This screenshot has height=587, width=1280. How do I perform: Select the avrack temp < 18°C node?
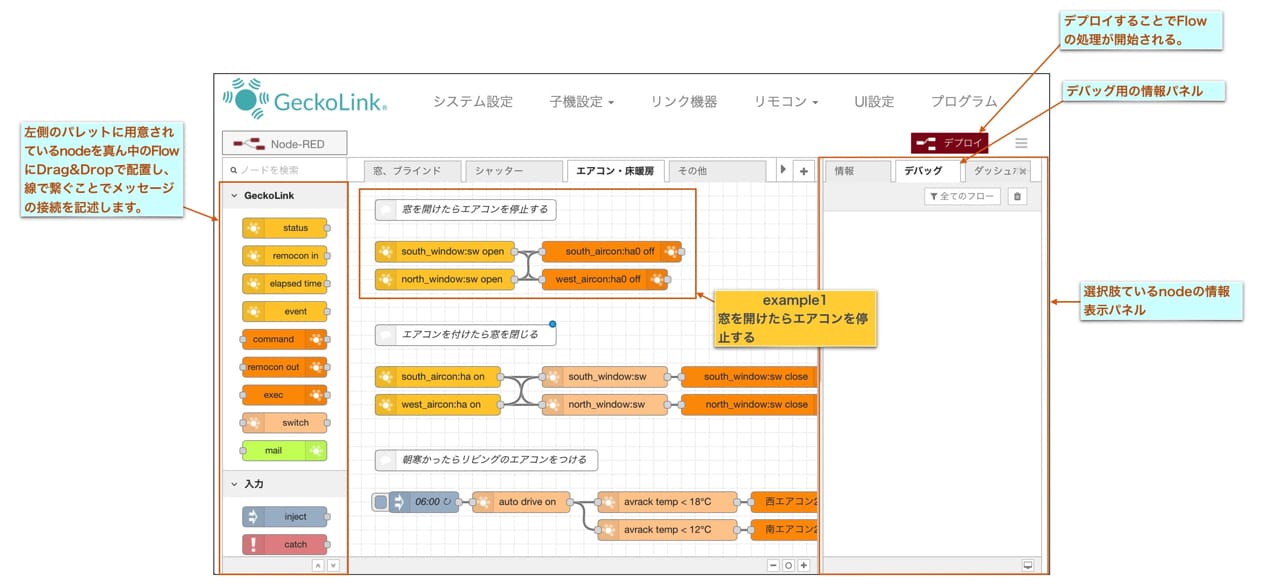click(667, 503)
